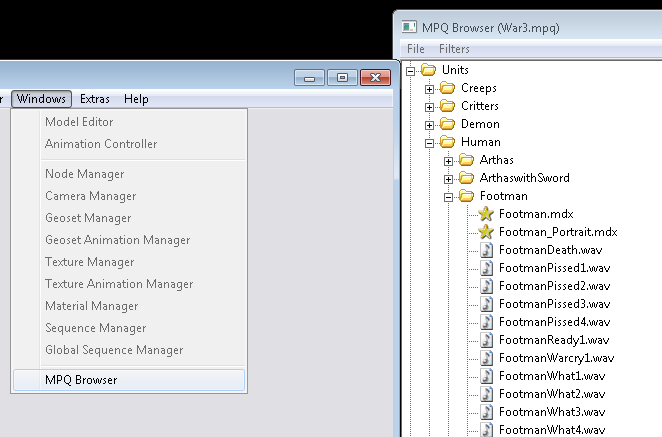Click the Arthas folder icon
The width and height of the screenshot is (662, 437).
[x=467, y=160]
